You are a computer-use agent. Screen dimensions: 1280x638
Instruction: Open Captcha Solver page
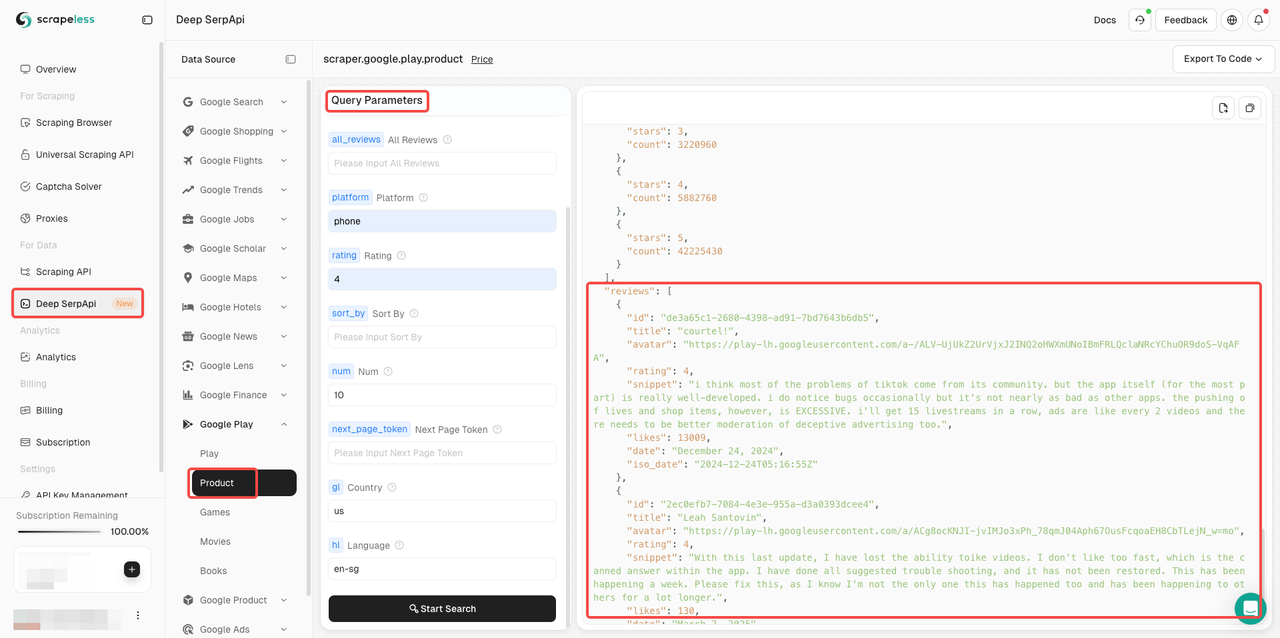69,186
